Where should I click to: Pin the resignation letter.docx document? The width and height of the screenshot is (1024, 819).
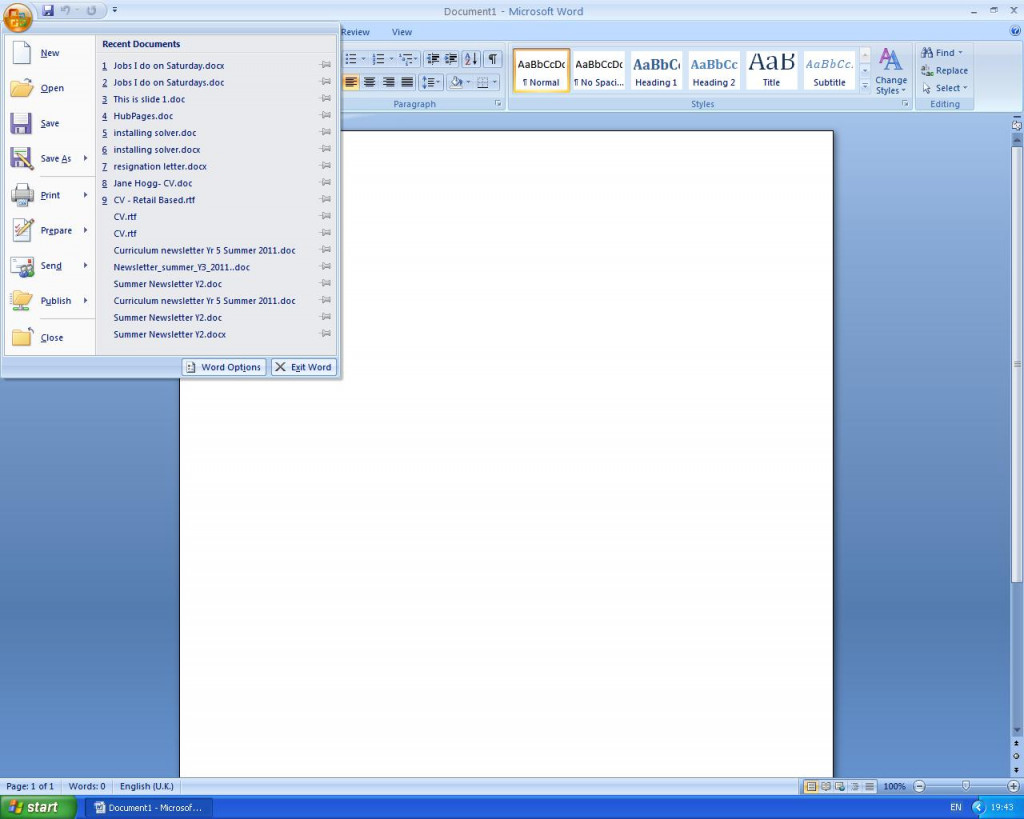(x=325, y=166)
